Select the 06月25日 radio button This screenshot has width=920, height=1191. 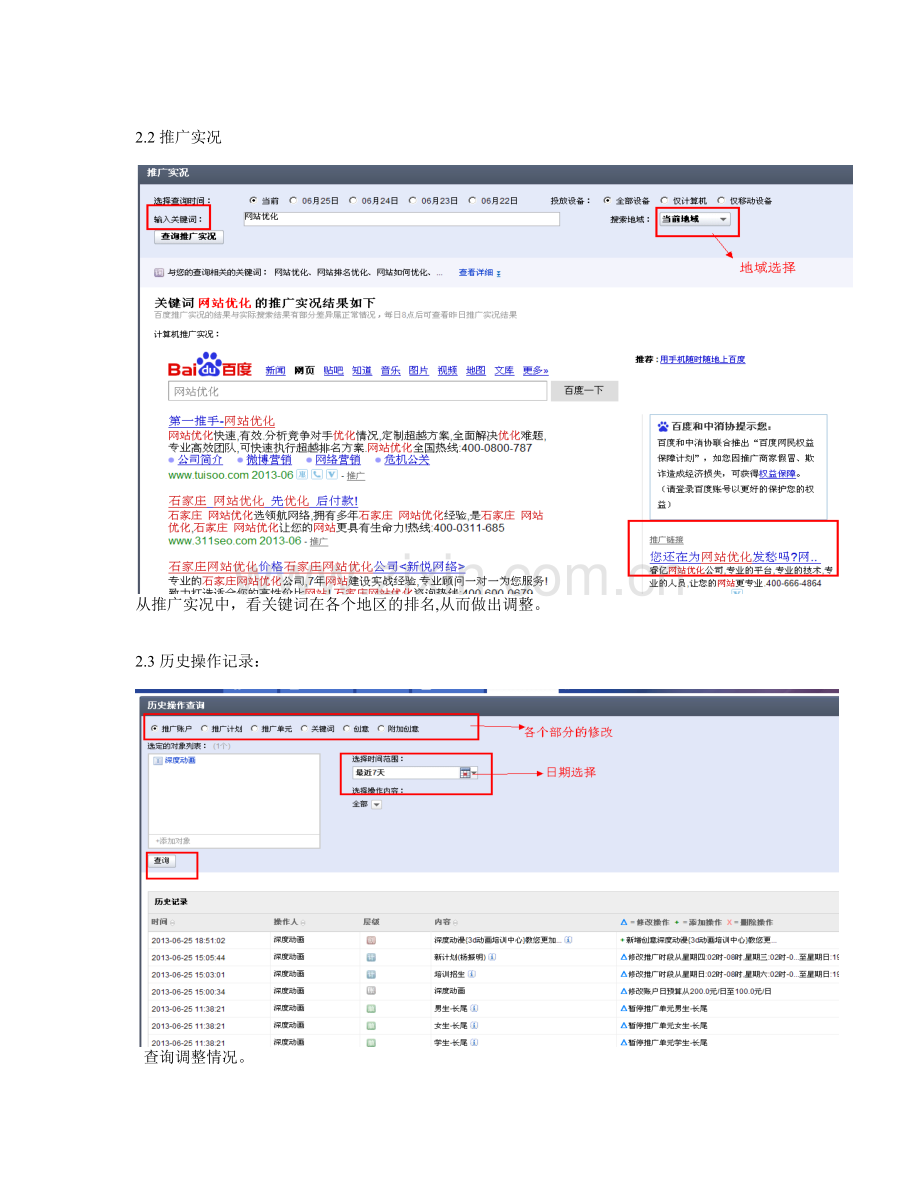coord(293,201)
